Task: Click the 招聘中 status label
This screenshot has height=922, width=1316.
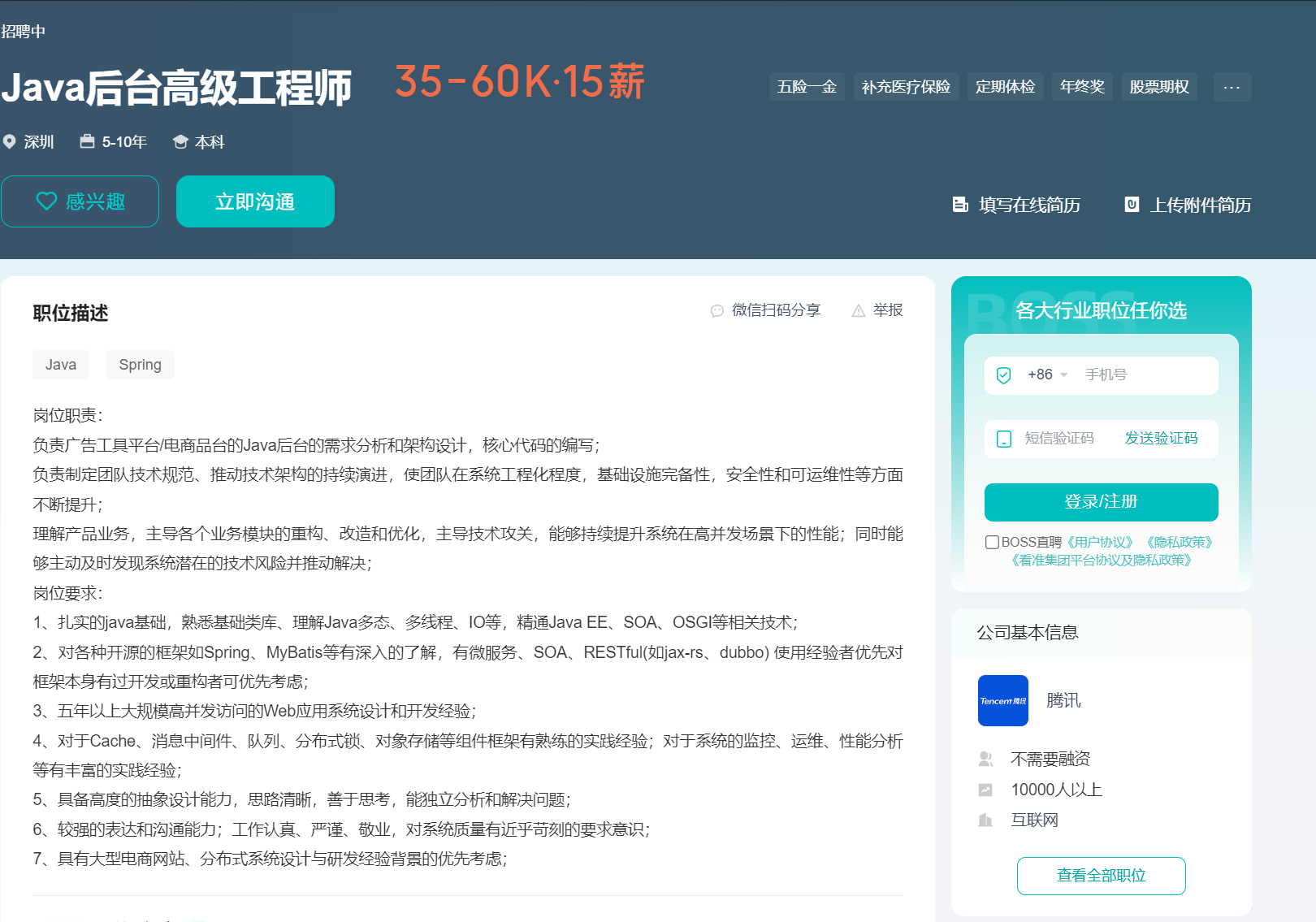Action: [23, 32]
